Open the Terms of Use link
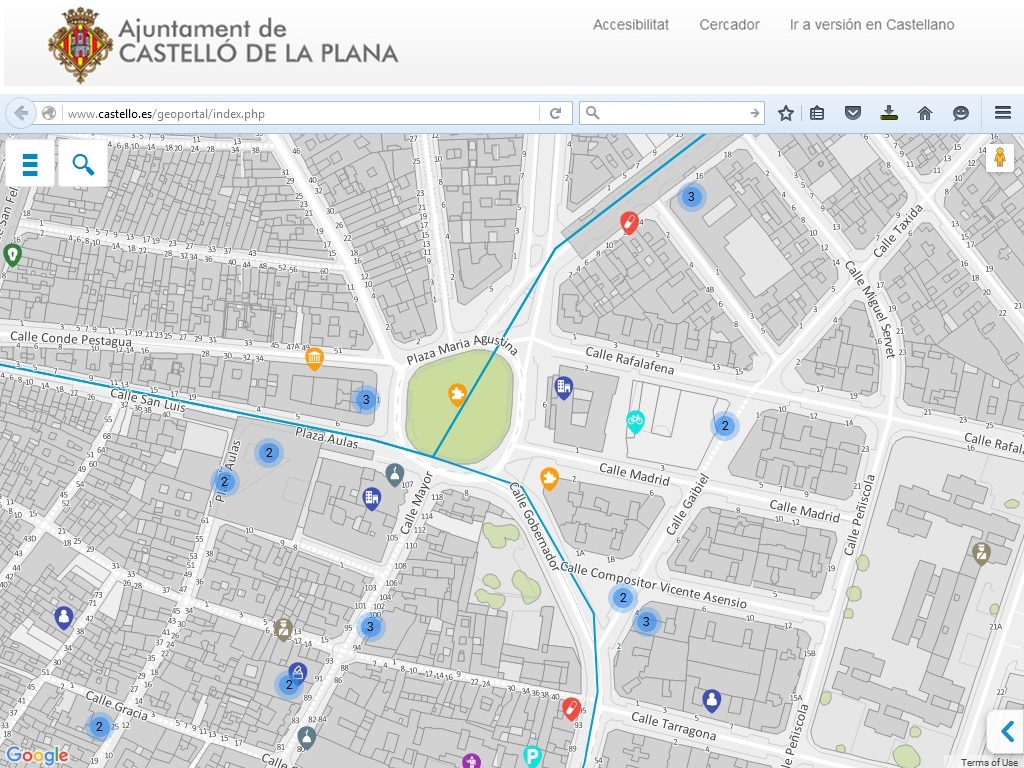The width and height of the screenshot is (1024, 768). pyautogui.click(x=991, y=760)
